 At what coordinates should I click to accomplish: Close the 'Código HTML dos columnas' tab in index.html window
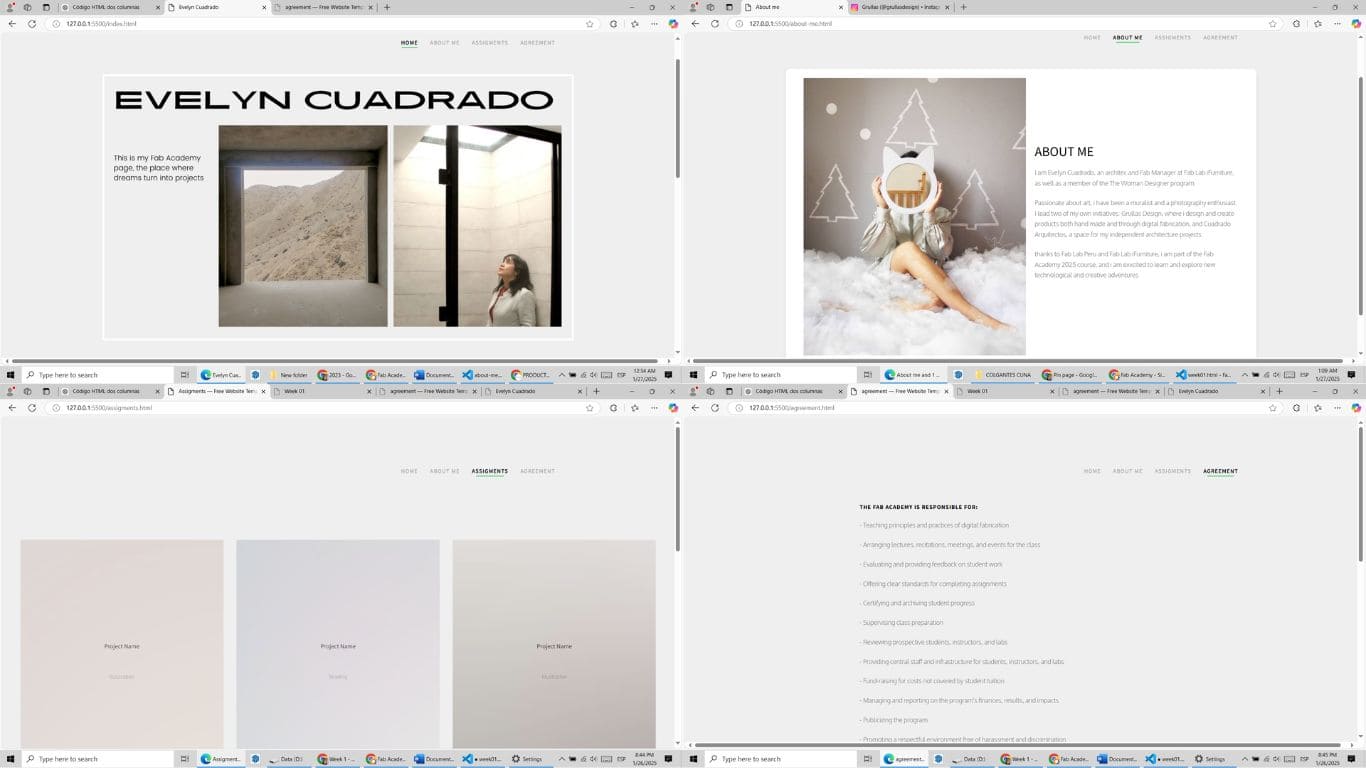(x=158, y=7)
